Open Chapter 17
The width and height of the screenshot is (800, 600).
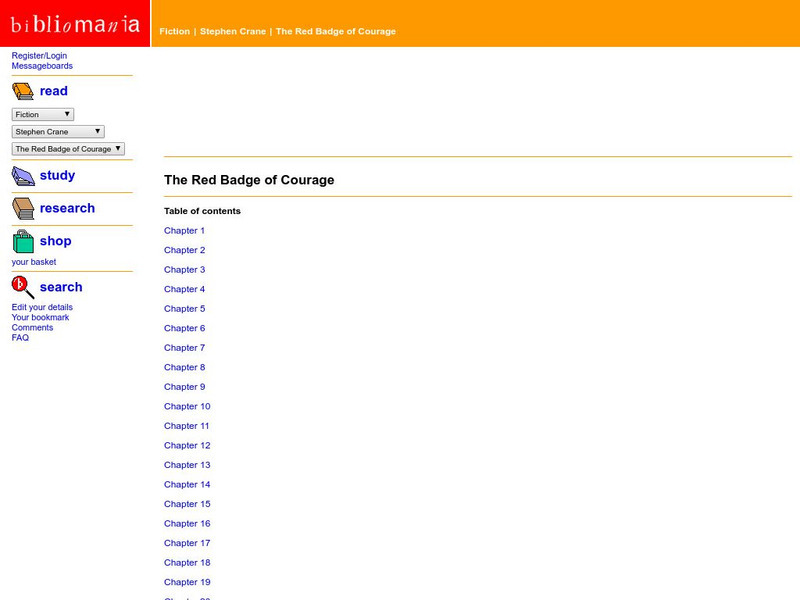(x=187, y=543)
